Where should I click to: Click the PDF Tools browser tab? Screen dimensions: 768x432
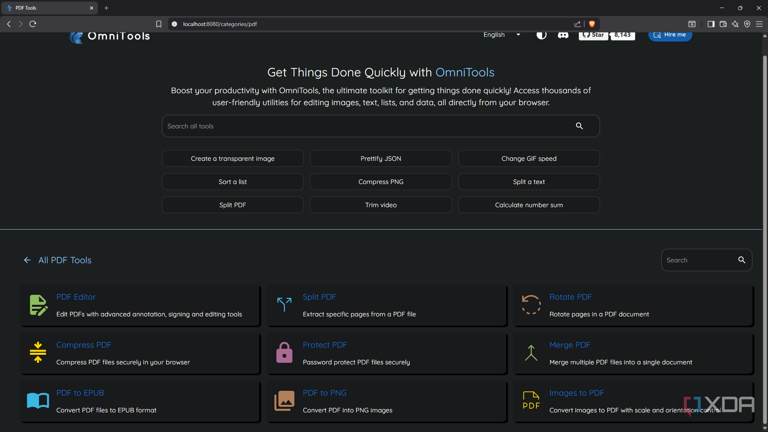(49, 8)
